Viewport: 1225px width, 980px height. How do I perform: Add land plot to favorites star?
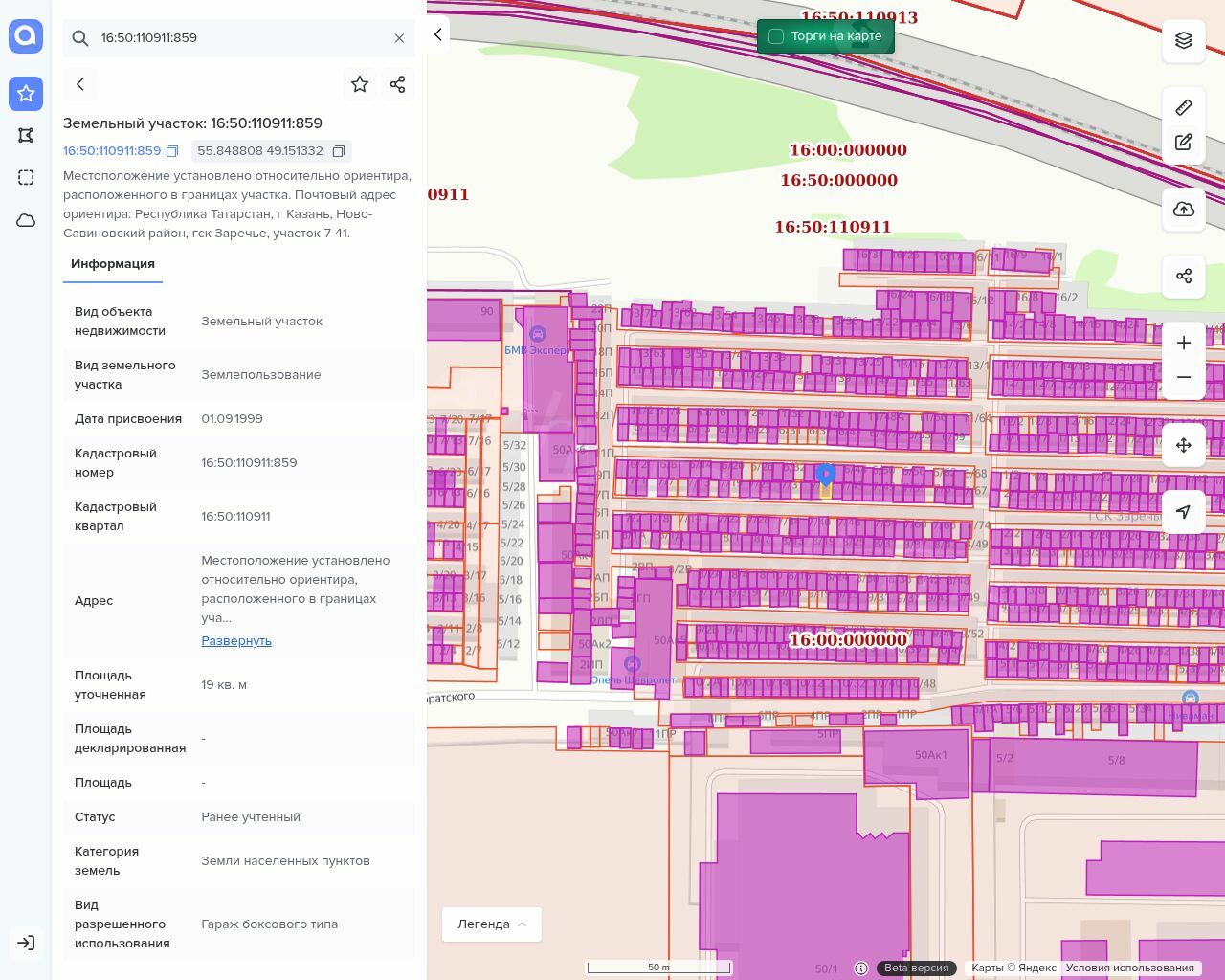click(360, 84)
